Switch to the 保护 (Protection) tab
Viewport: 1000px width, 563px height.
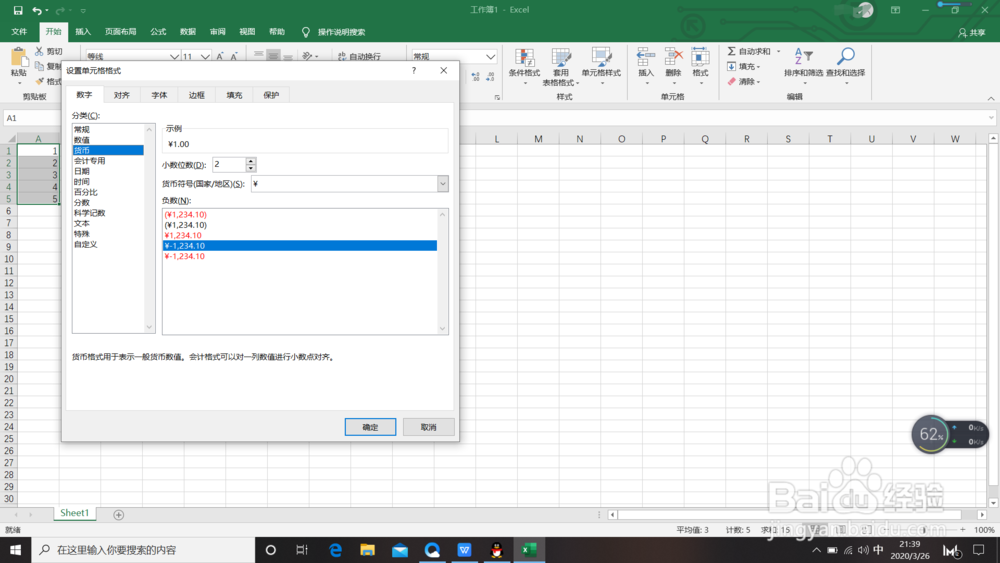click(x=271, y=95)
